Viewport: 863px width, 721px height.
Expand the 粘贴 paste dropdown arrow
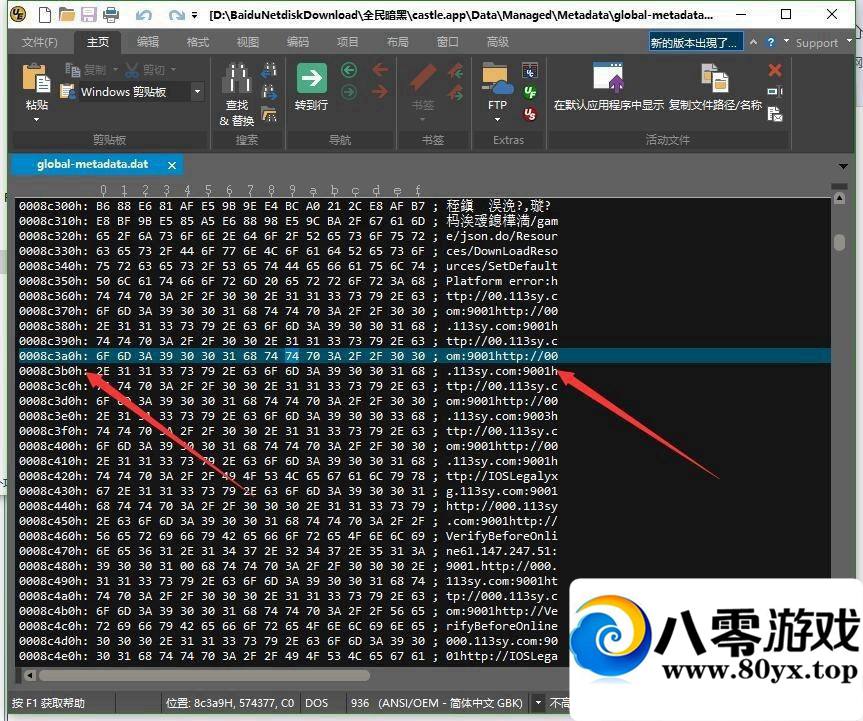click(36, 119)
